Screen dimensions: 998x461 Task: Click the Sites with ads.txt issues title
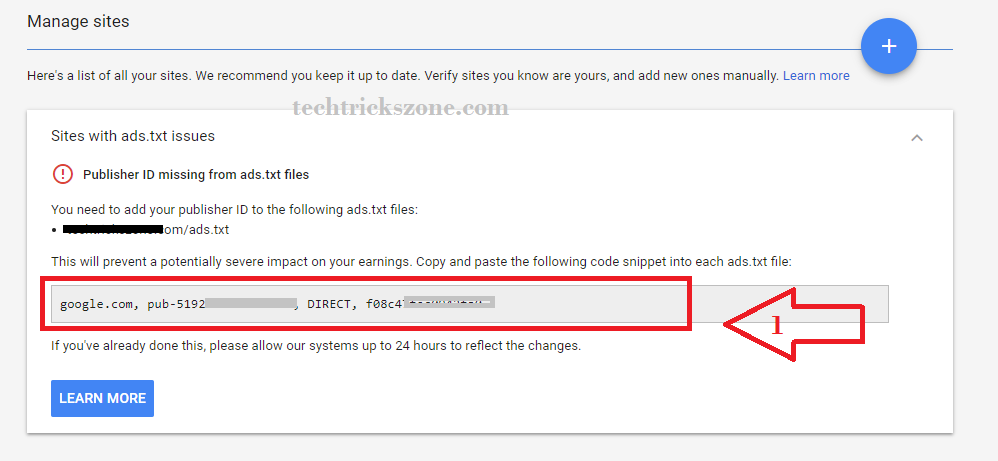133,136
